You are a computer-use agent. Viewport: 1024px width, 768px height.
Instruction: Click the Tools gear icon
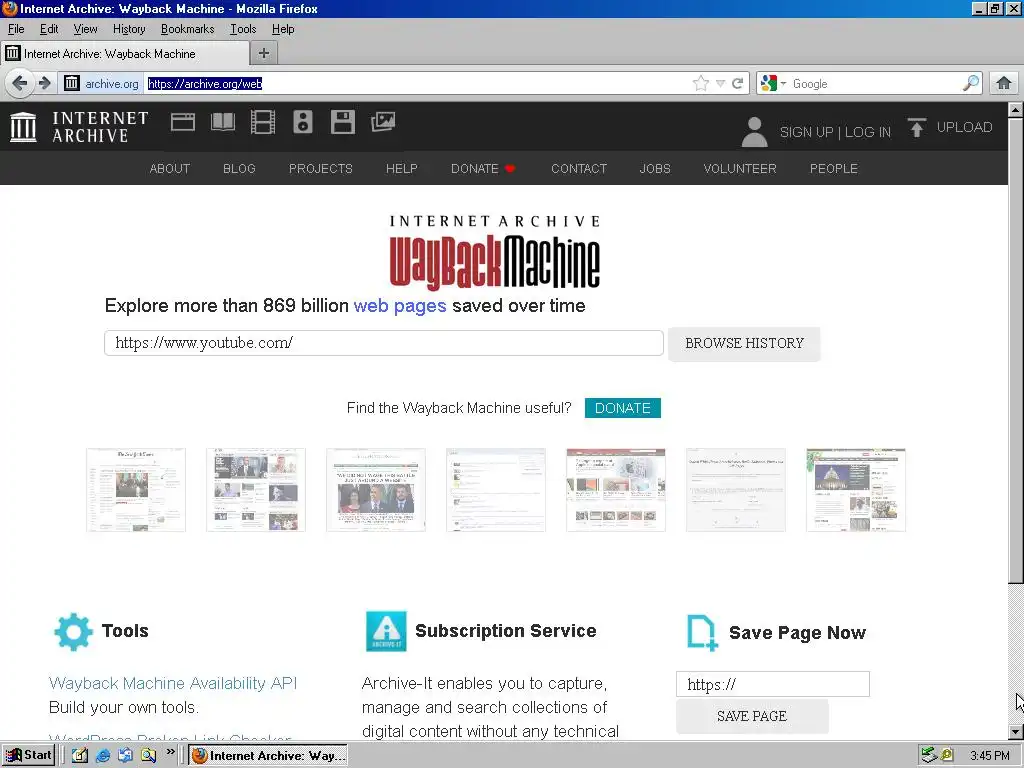pyautogui.click(x=73, y=632)
